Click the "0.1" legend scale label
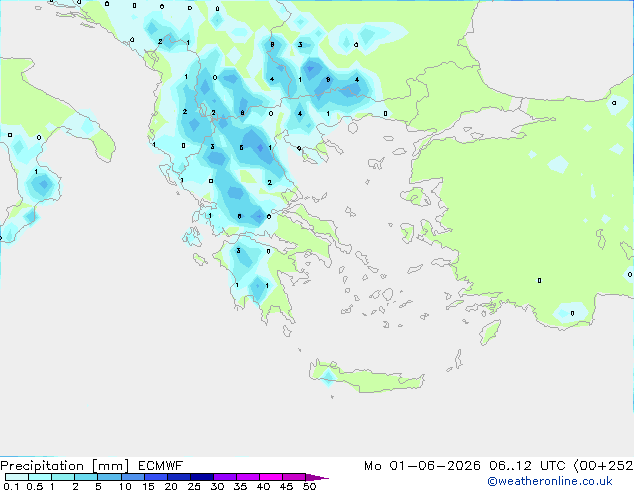 [x=11, y=486]
